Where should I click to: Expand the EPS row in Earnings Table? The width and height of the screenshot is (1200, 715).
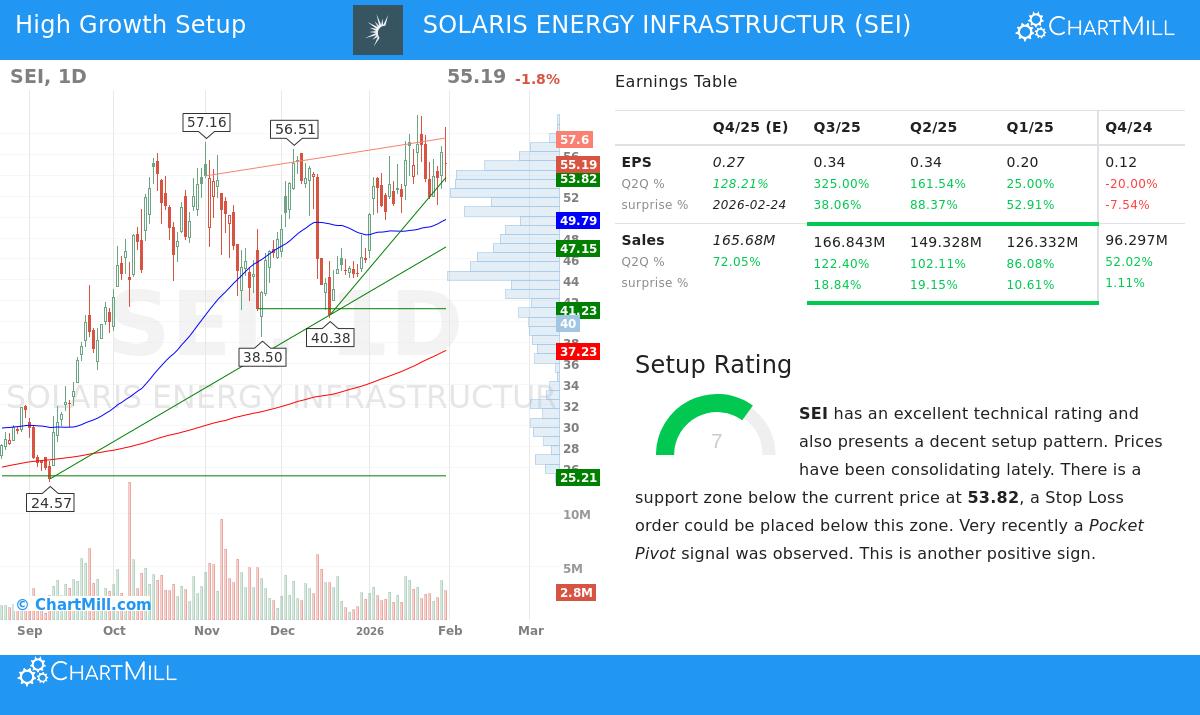click(636, 162)
